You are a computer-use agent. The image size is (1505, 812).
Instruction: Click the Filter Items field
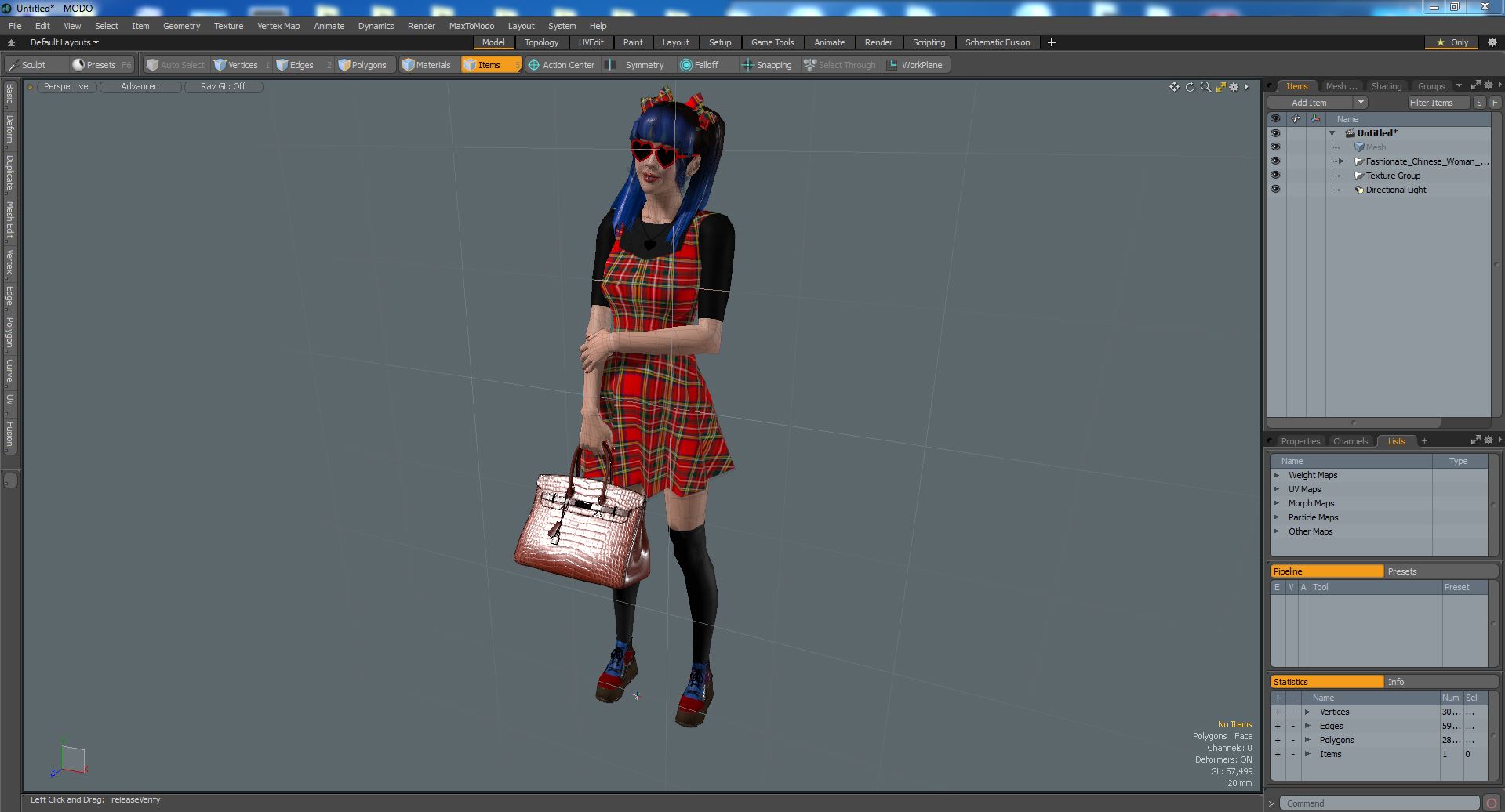[1438, 103]
